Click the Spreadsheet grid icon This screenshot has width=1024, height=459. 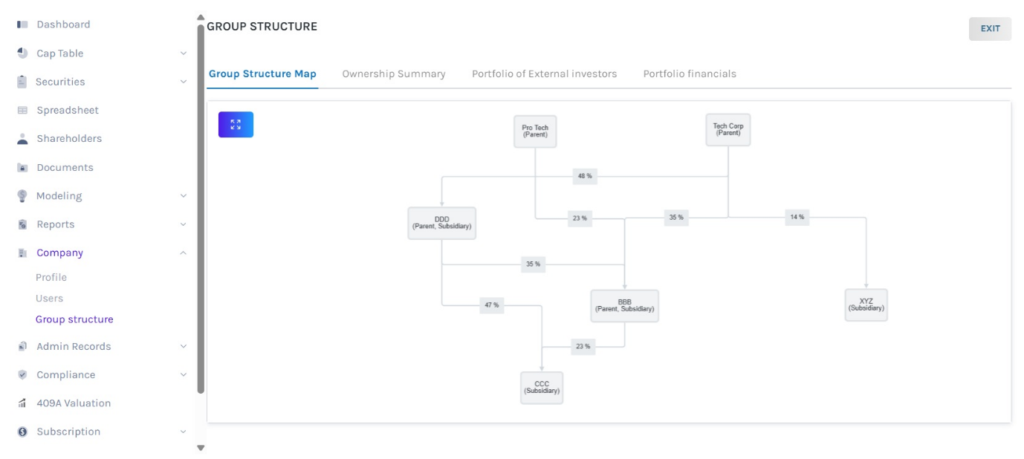pyautogui.click(x=22, y=110)
